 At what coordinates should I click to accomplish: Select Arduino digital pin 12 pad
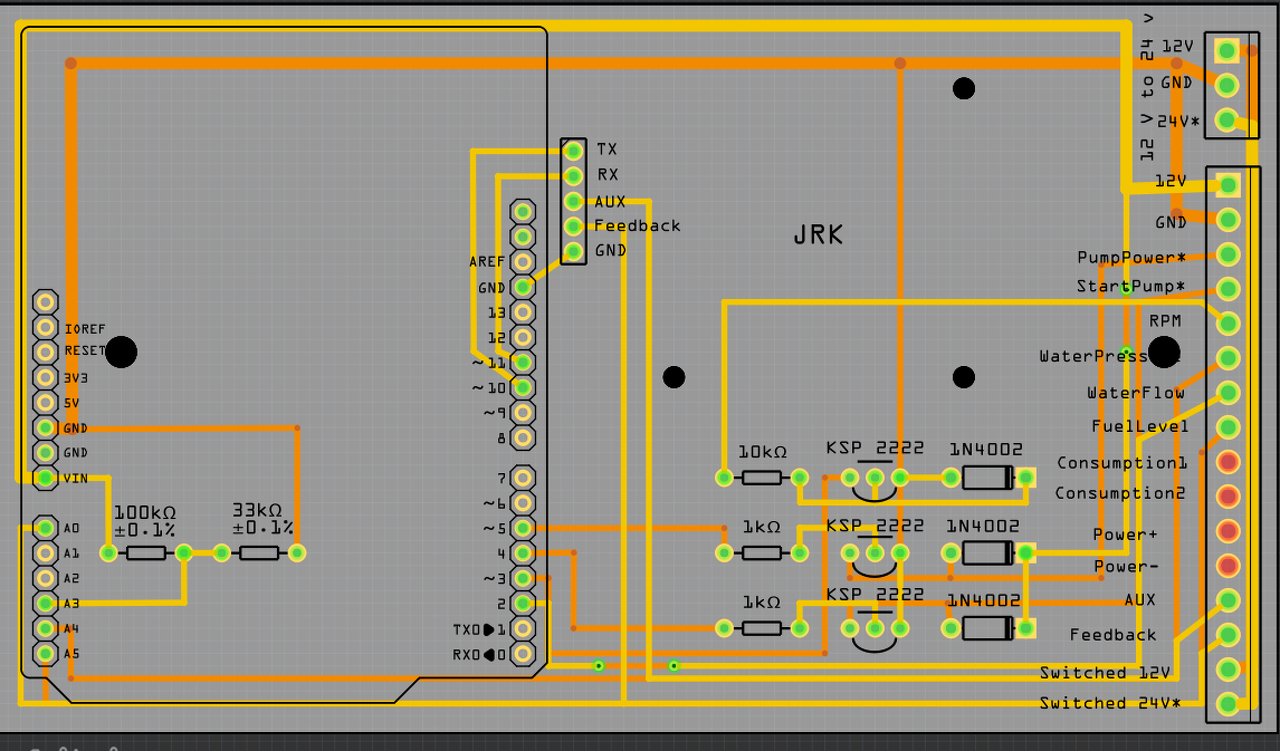pos(522,337)
